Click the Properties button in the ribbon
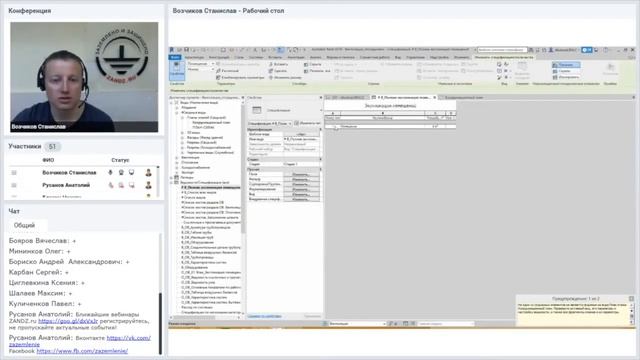 coord(177,71)
